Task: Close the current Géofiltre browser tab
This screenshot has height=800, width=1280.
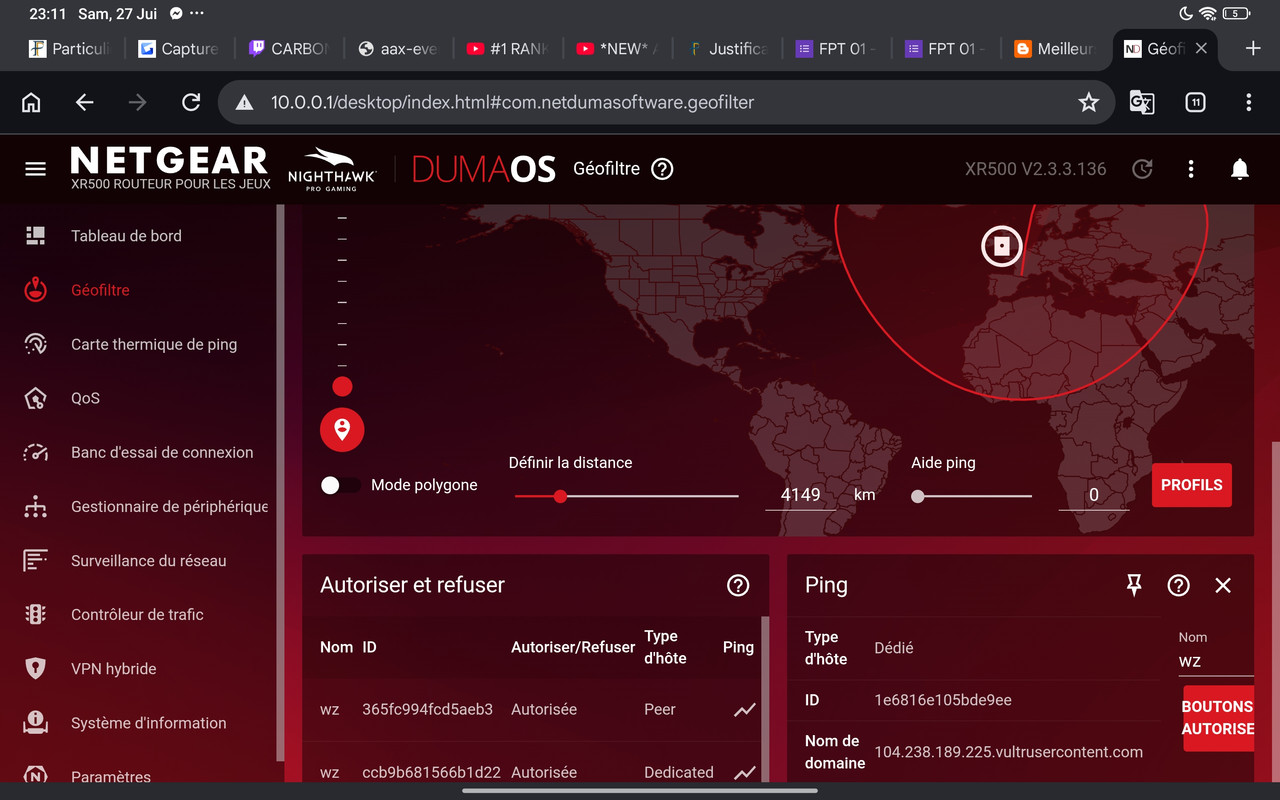Action: click(1201, 48)
